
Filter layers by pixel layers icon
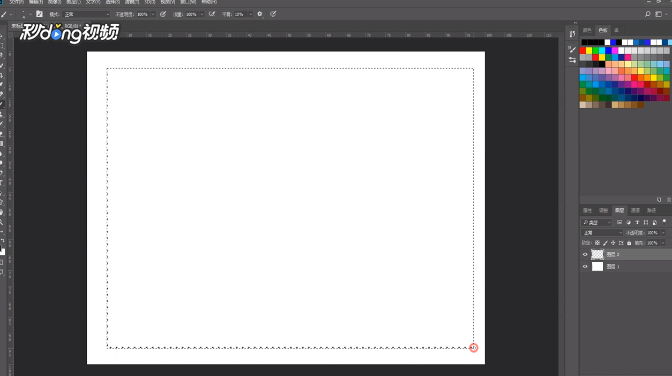(x=619, y=222)
